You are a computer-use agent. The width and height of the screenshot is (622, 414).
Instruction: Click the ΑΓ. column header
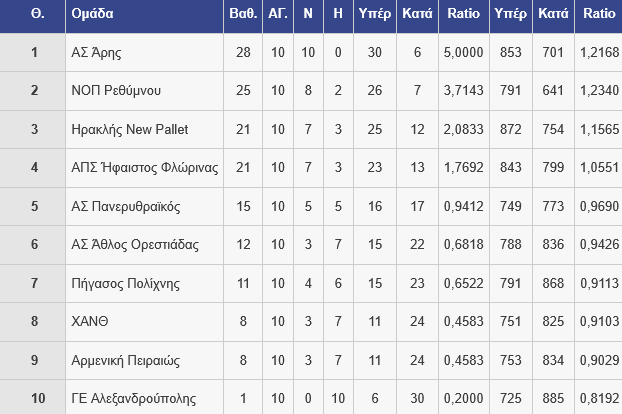[x=279, y=15]
